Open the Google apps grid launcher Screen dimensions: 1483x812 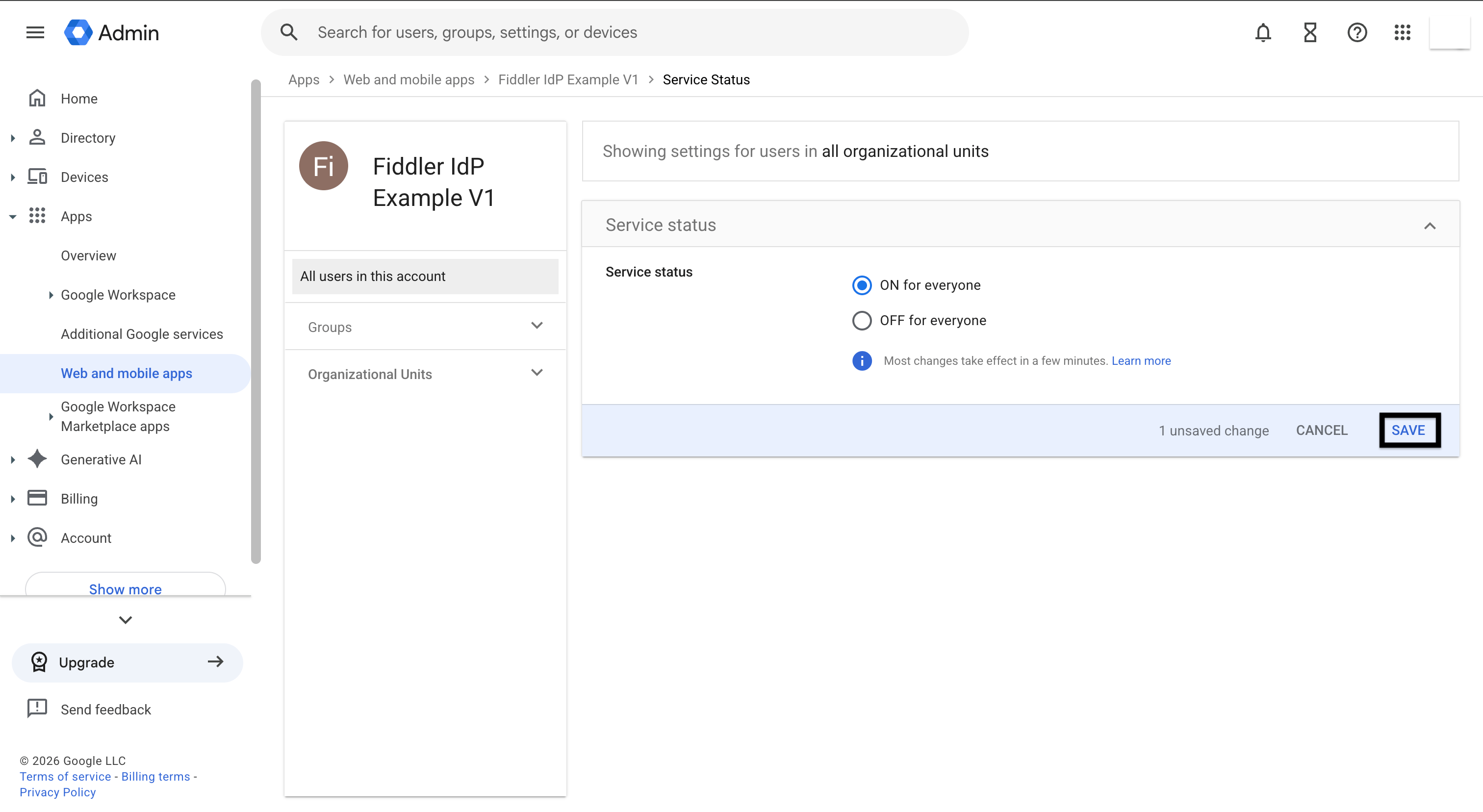point(1403,32)
